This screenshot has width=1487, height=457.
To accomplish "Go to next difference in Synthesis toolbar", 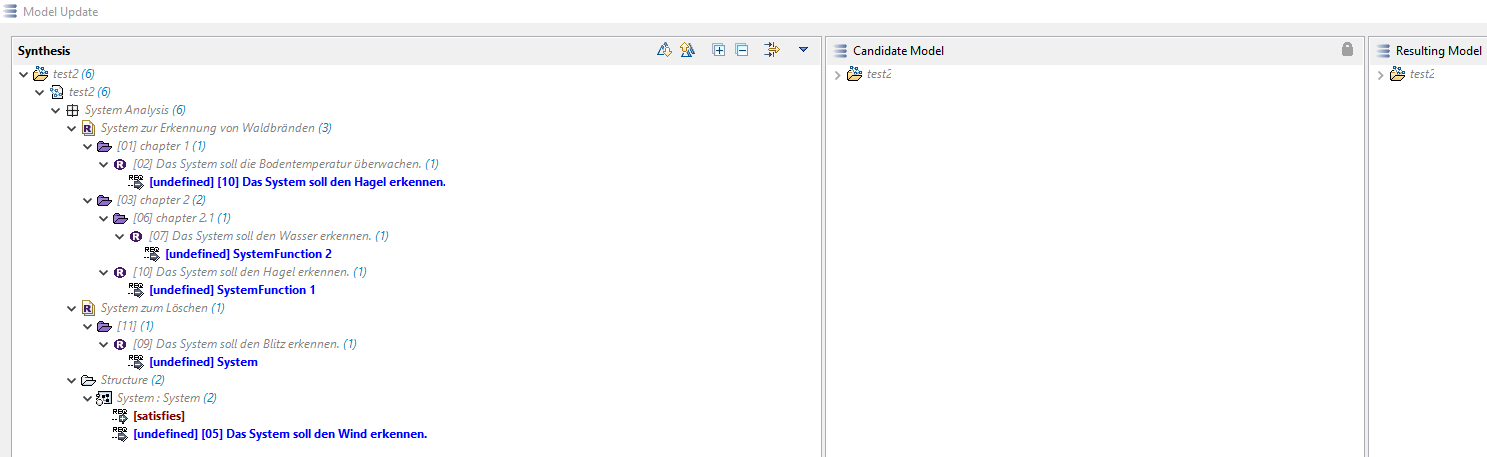I will tap(664, 50).
